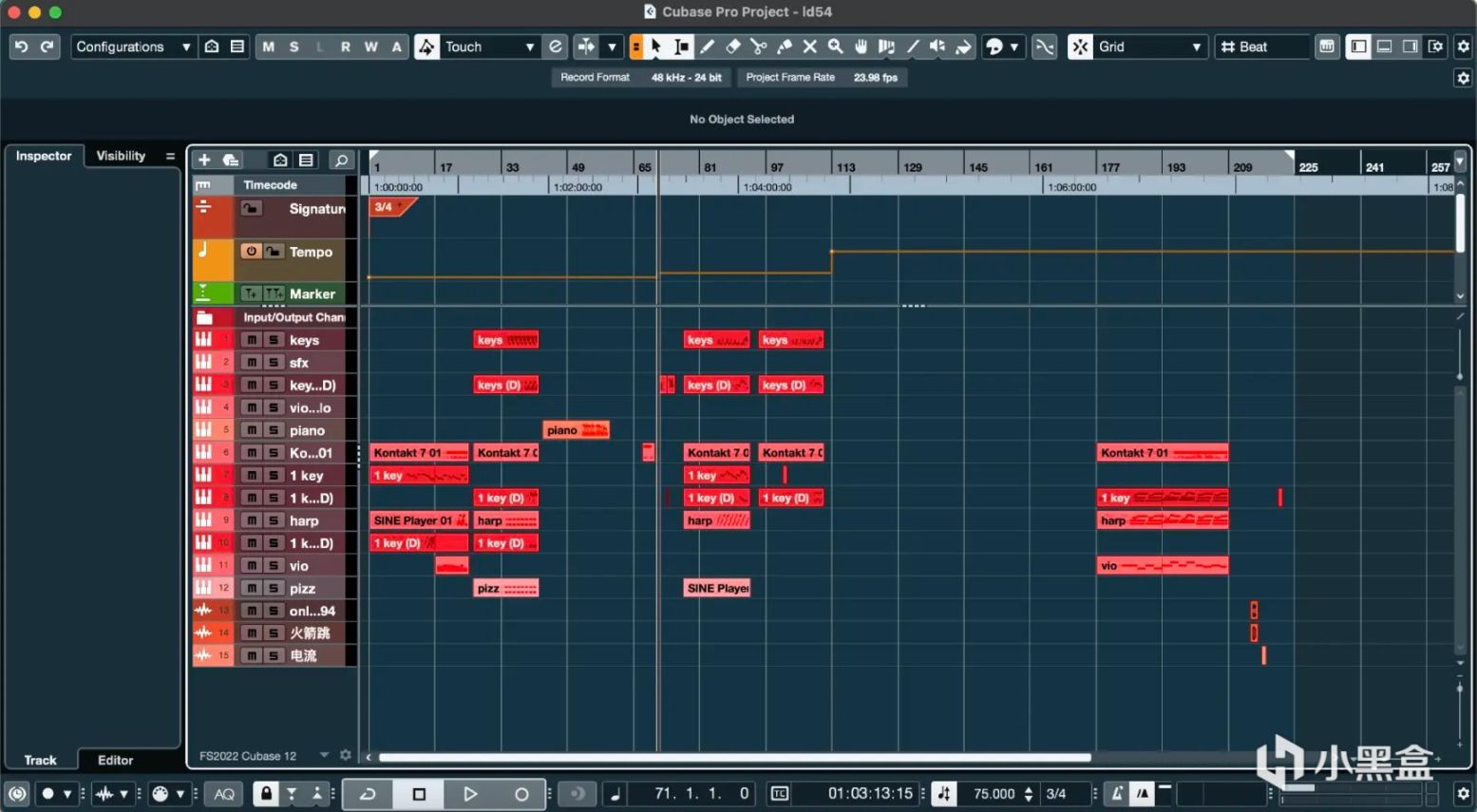This screenshot has width=1477, height=812.
Task: Select the Draw pencil tool
Action: 707,47
